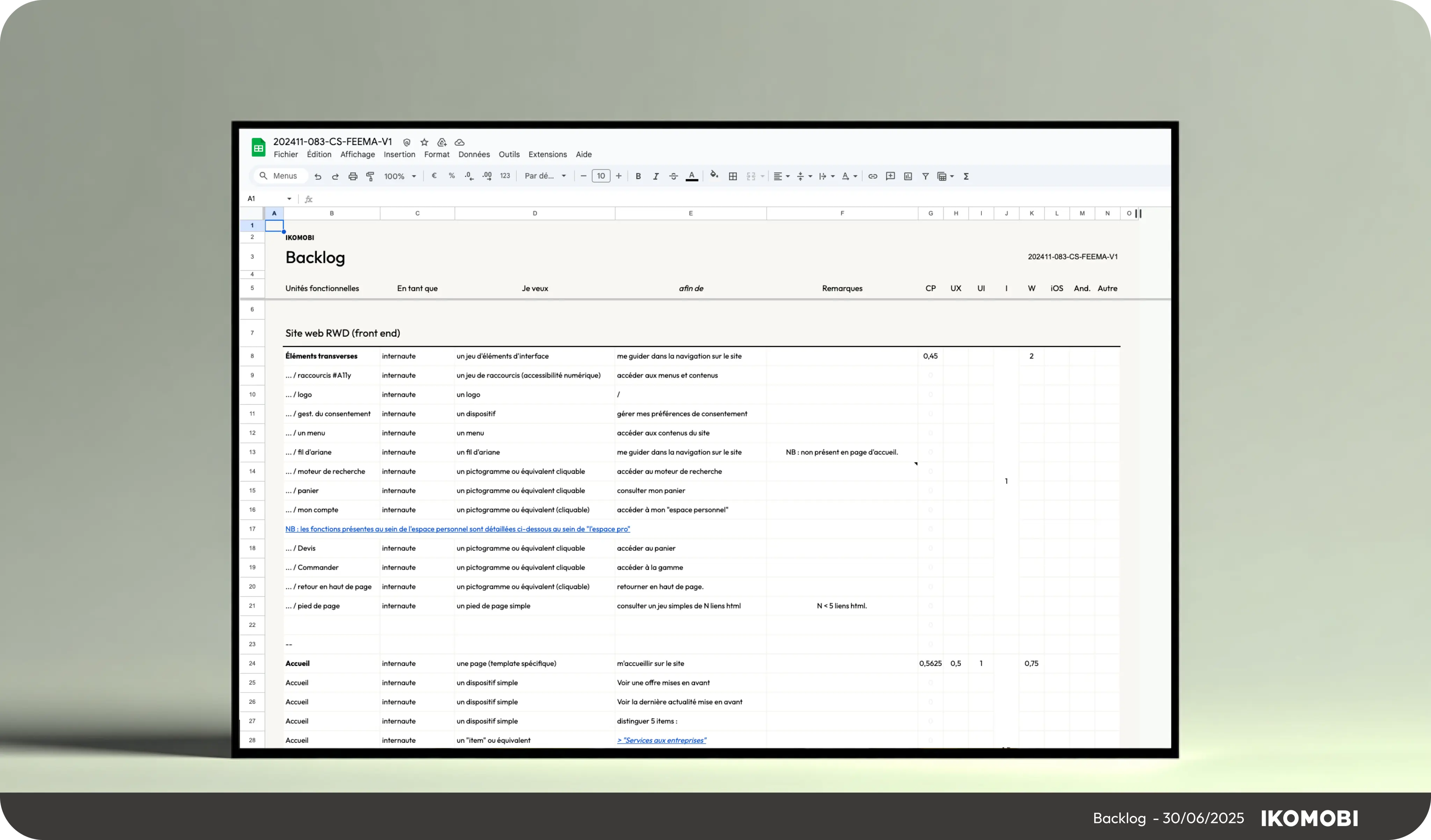This screenshot has height=840, width=1431.
Task: Click the print icon
Action: click(x=353, y=176)
